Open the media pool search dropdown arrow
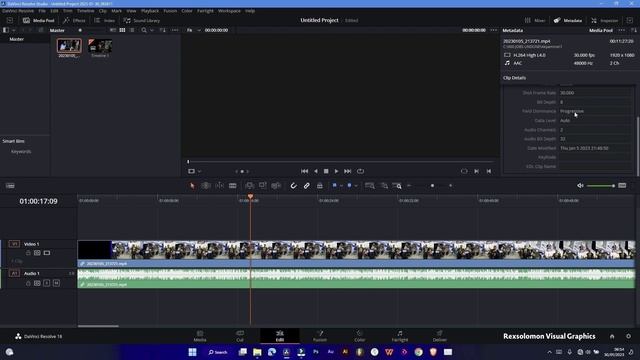 coord(152,30)
